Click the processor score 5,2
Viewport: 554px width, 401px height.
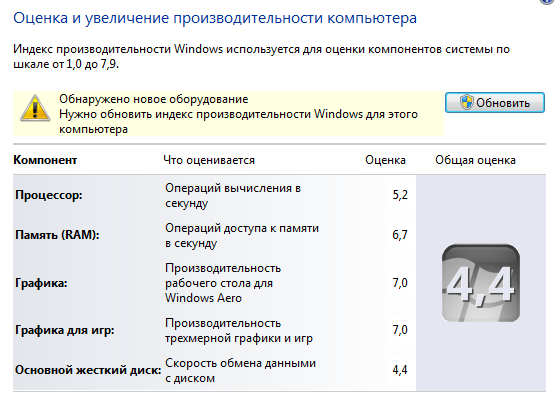click(x=400, y=195)
